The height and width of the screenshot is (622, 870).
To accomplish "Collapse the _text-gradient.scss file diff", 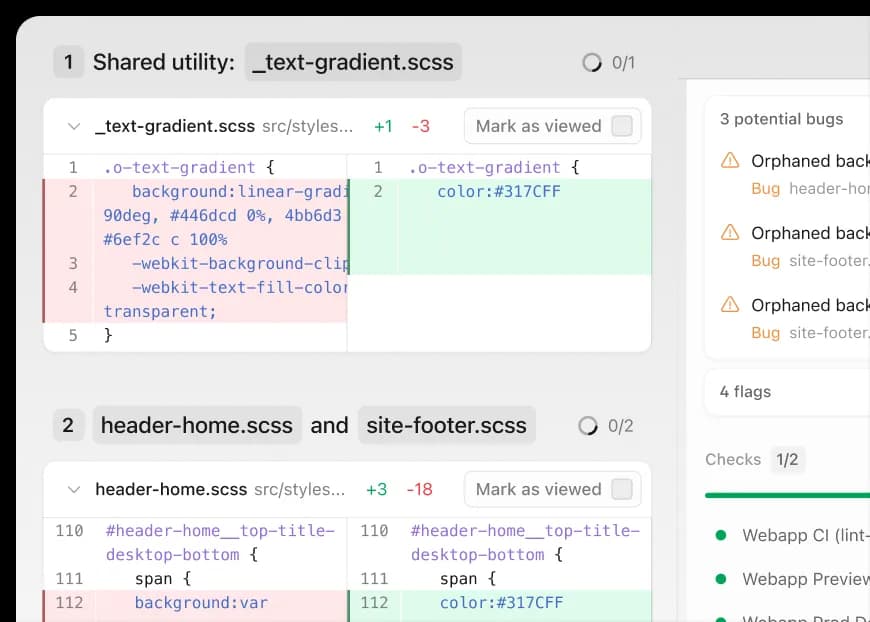I will pos(74,127).
